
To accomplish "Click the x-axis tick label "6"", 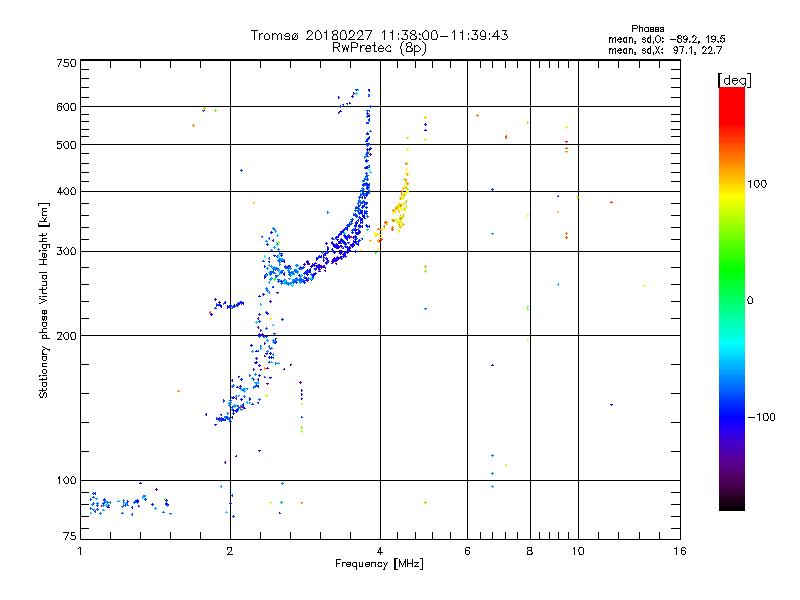I will (x=467, y=551).
